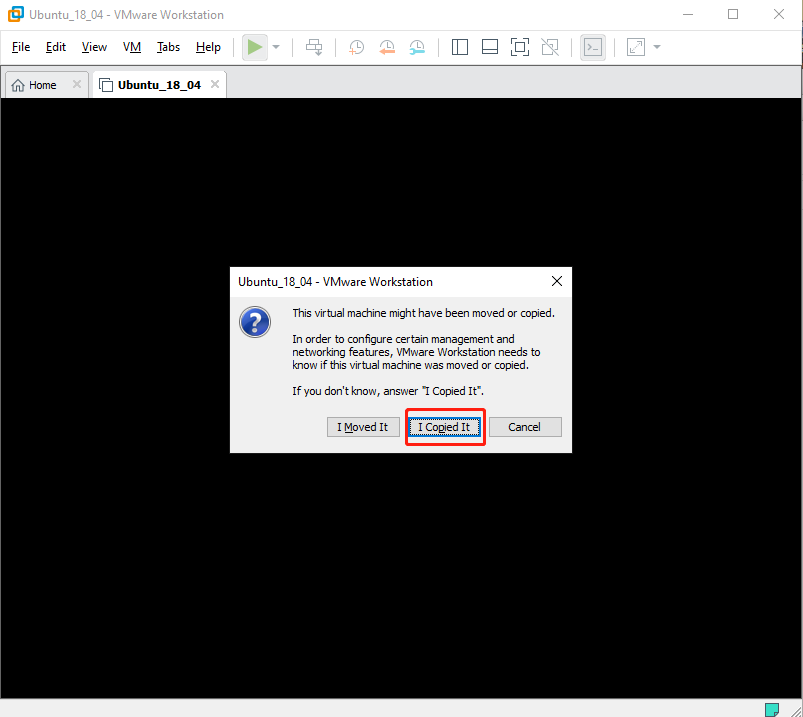Close the VMware Workstation main window

pyautogui.click(x=778, y=14)
